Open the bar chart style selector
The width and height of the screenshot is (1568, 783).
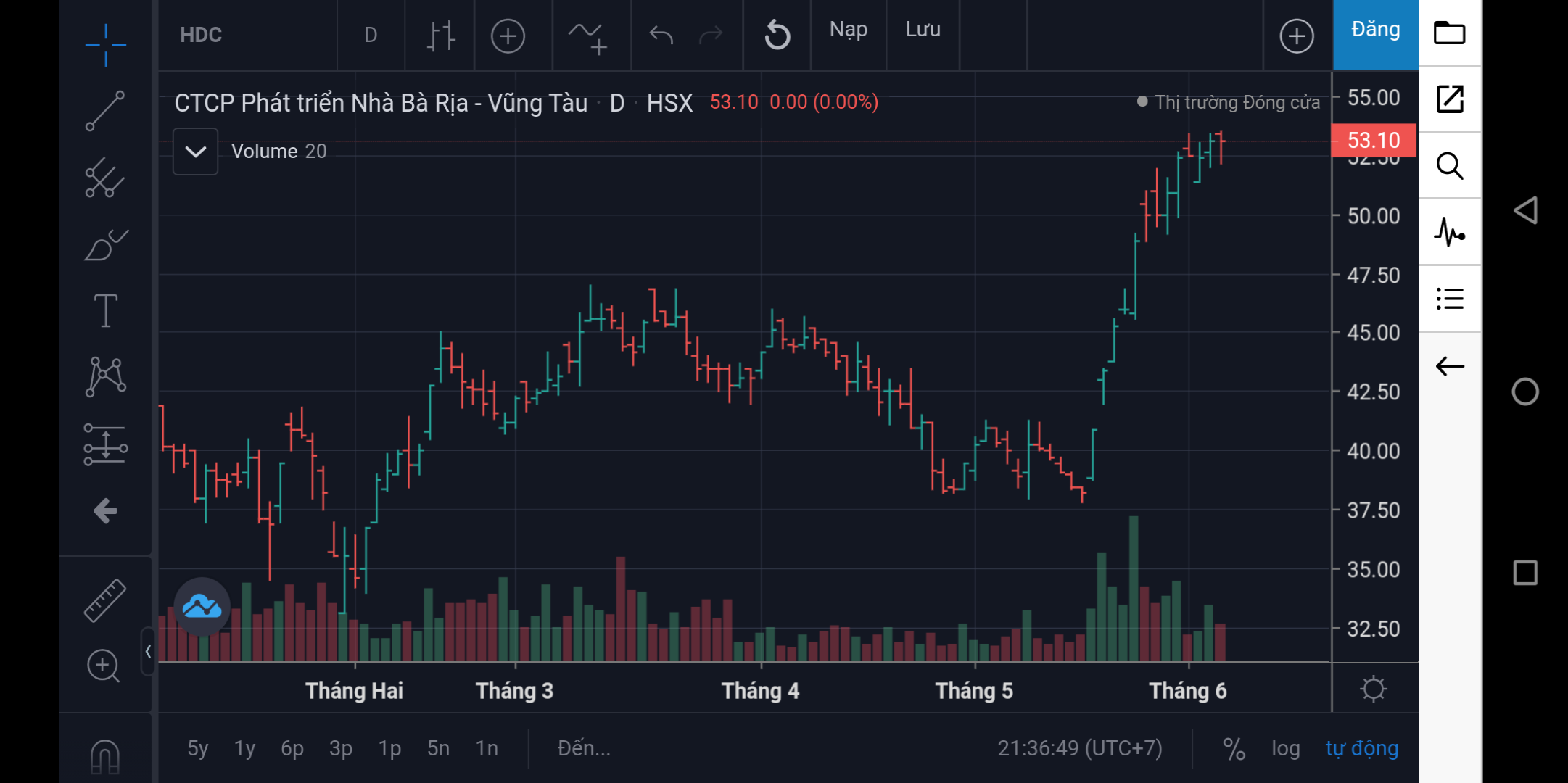click(x=440, y=36)
